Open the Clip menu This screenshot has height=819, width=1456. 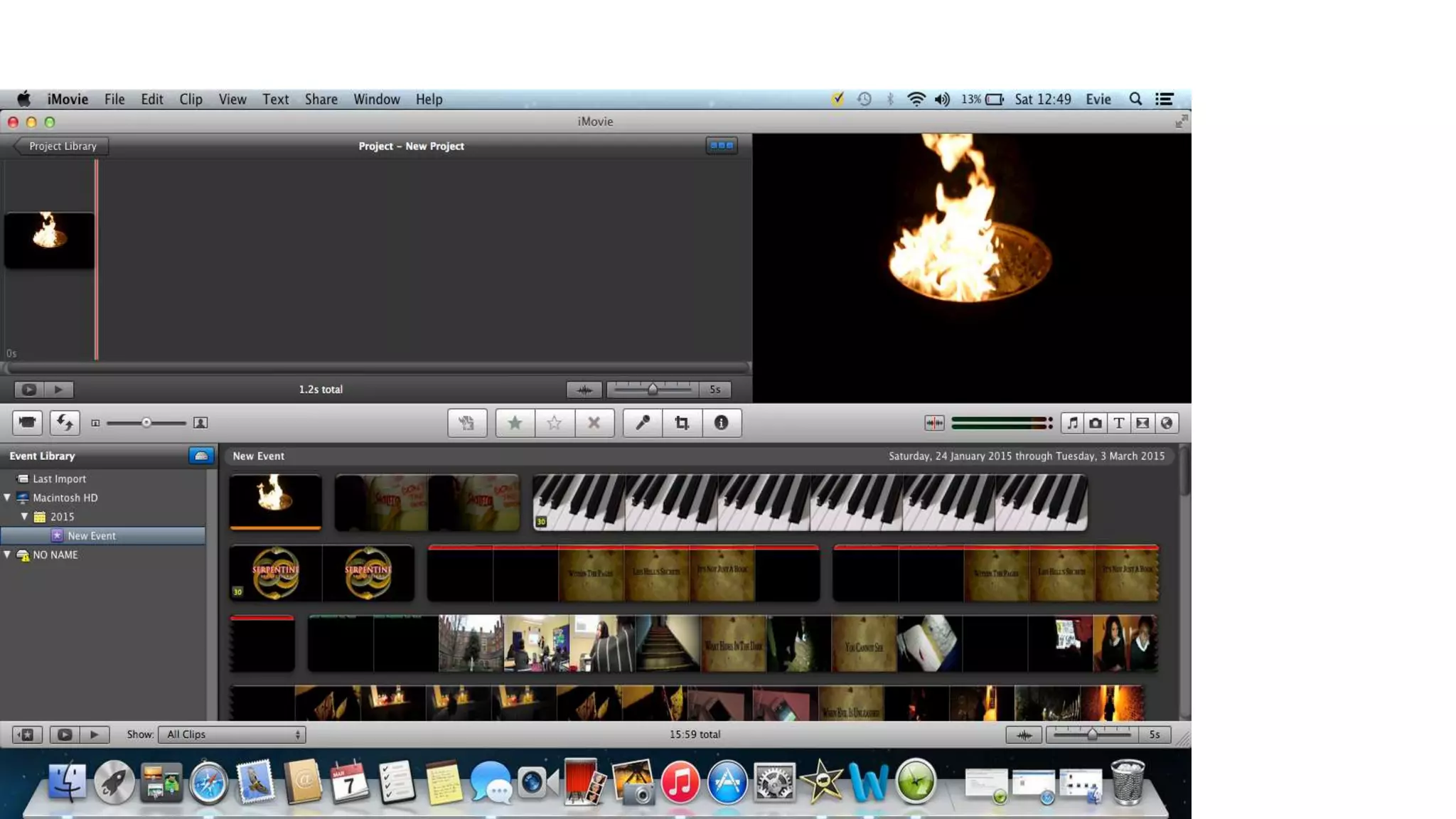pyautogui.click(x=191, y=100)
